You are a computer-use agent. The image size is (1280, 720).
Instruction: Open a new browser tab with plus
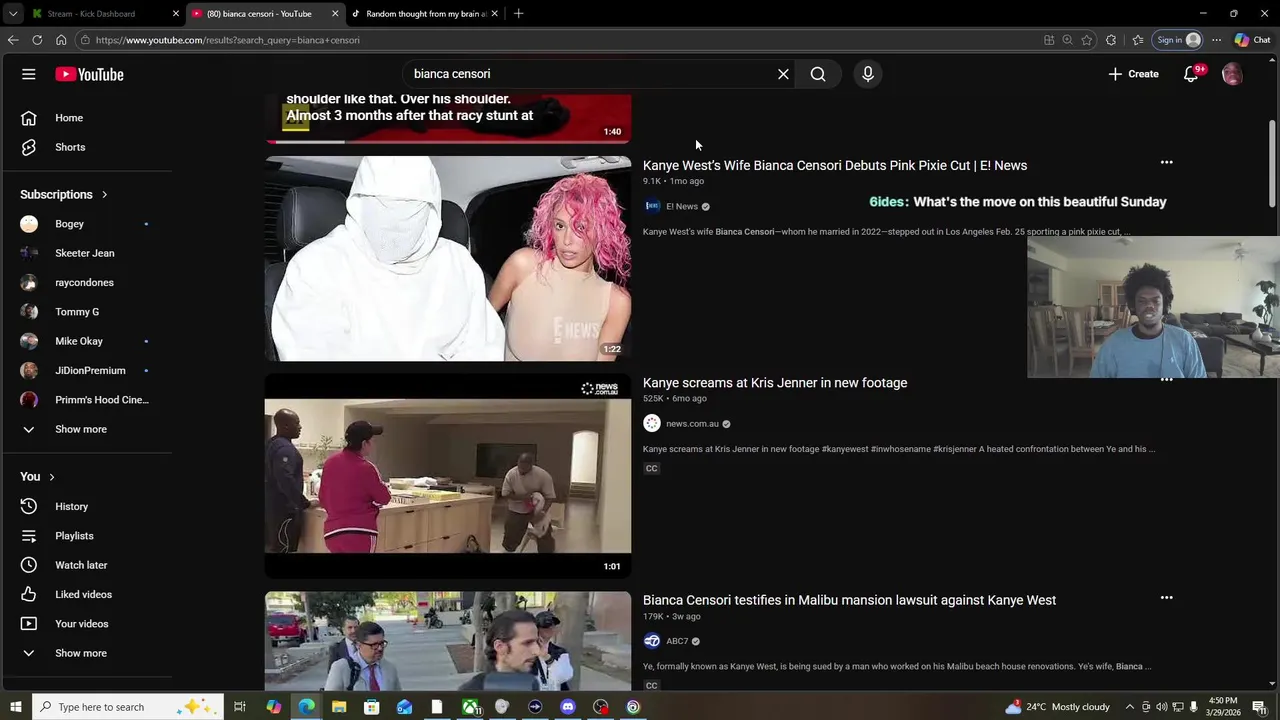(518, 14)
